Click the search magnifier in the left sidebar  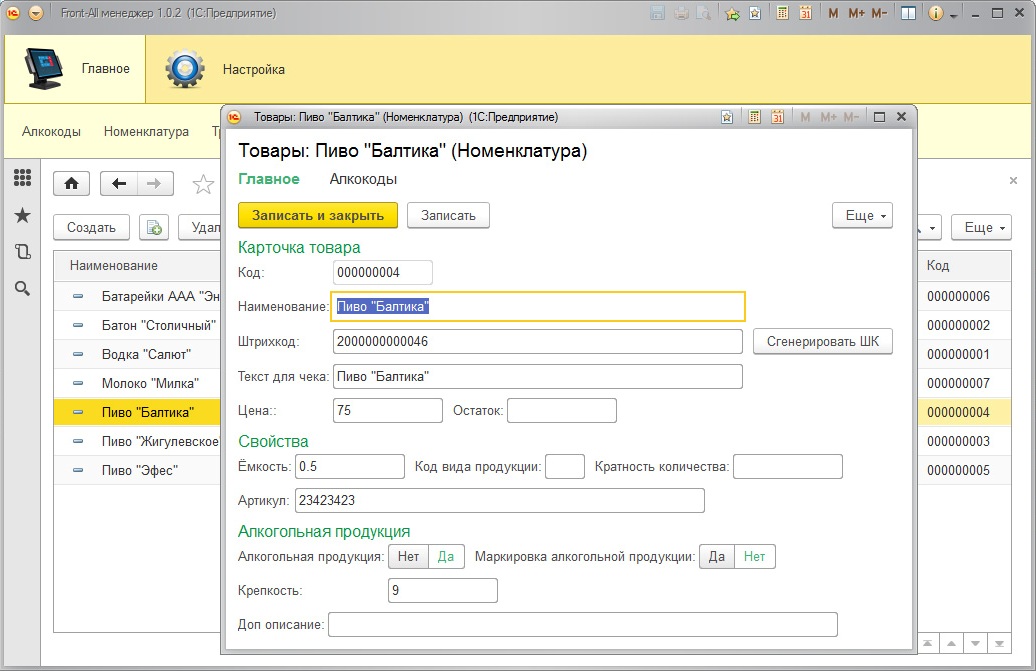tap(22, 289)
